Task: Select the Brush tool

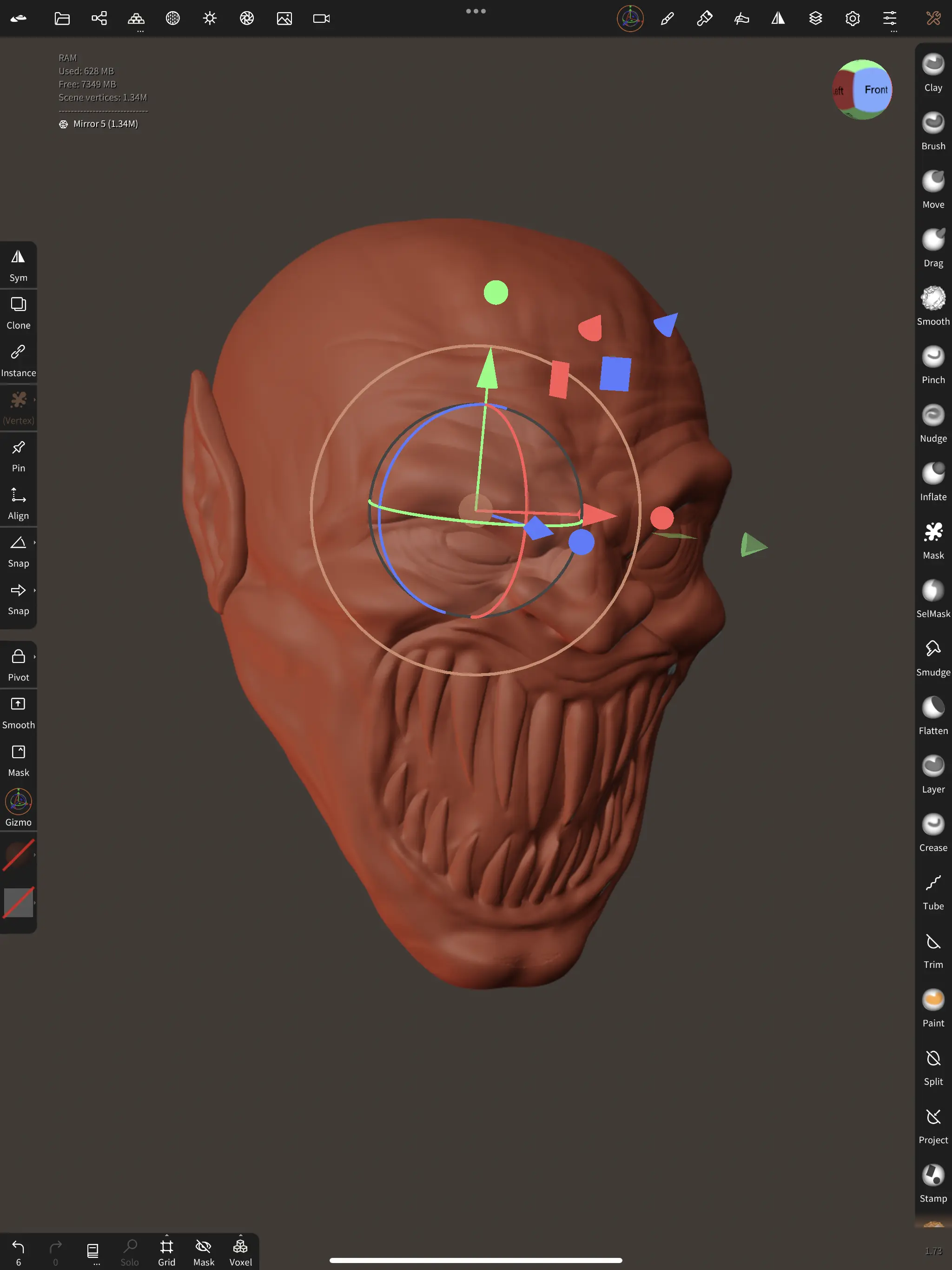Action: point(933,131)
